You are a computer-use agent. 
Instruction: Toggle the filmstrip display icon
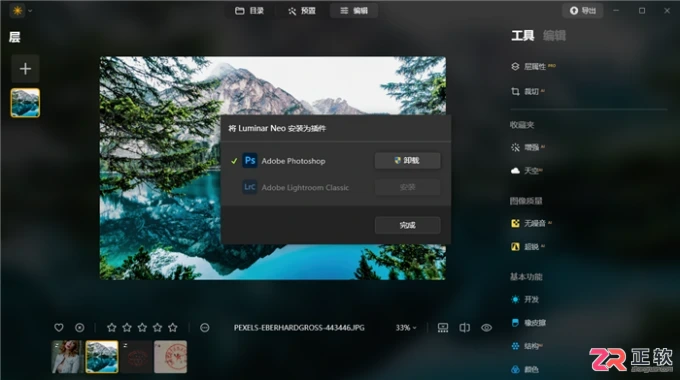(x=443, y=328)
